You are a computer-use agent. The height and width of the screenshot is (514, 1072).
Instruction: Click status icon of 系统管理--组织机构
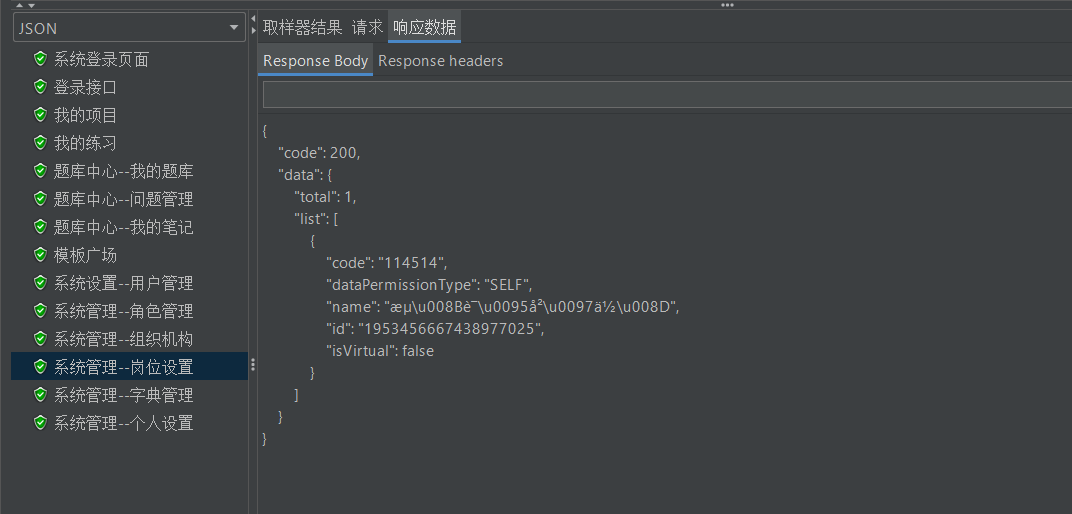point(40,339)
